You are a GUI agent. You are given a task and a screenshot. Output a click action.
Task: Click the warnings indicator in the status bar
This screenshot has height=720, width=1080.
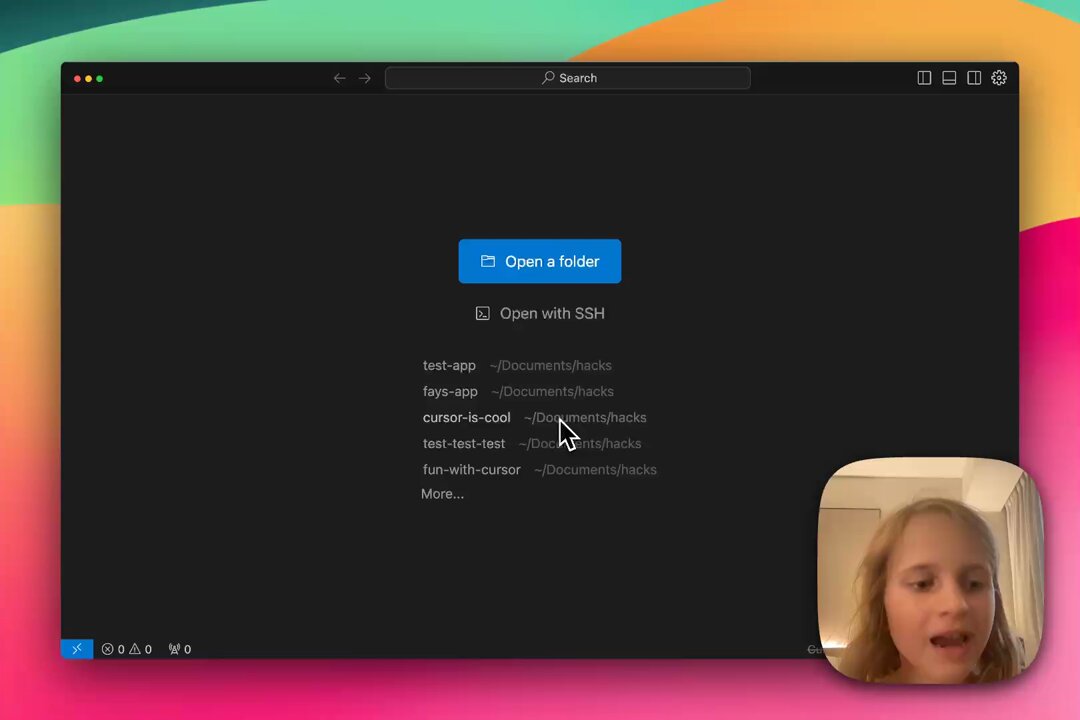[141, 648]
